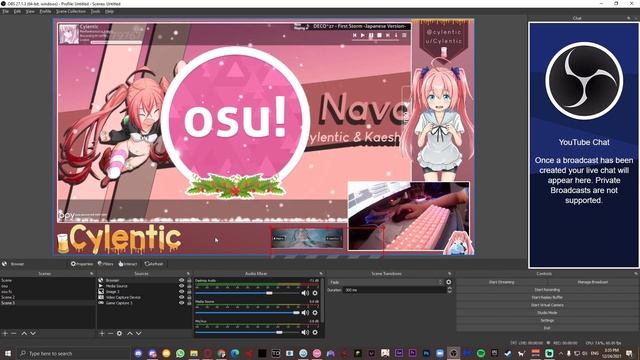Lock the Video Capture Device source
Image resolution: width=640 pixels, height=360 pixels.
point(189,297)
